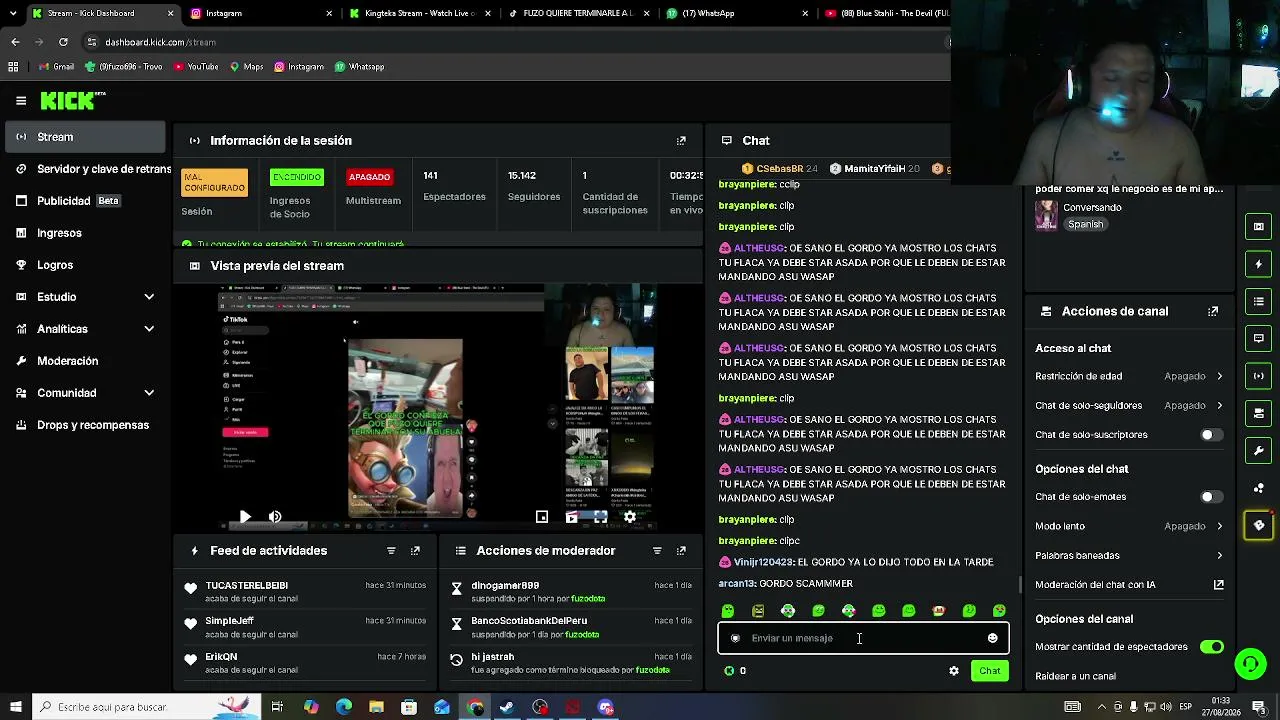The height and width of the screenshot is (720, 1280).
Task: Switch to the WhatsApp browser tab
Action: click(x=738, y=13)
